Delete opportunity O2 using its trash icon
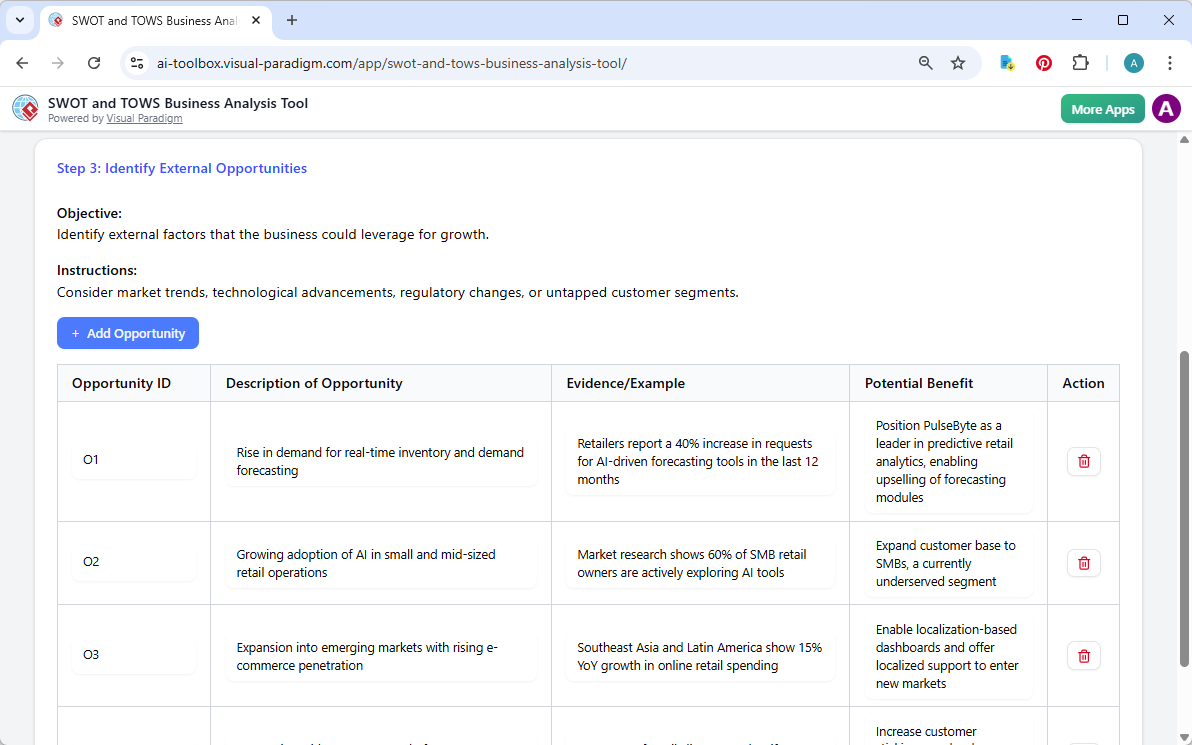This screenshot has height=745, width=1192. point(1083,562)
